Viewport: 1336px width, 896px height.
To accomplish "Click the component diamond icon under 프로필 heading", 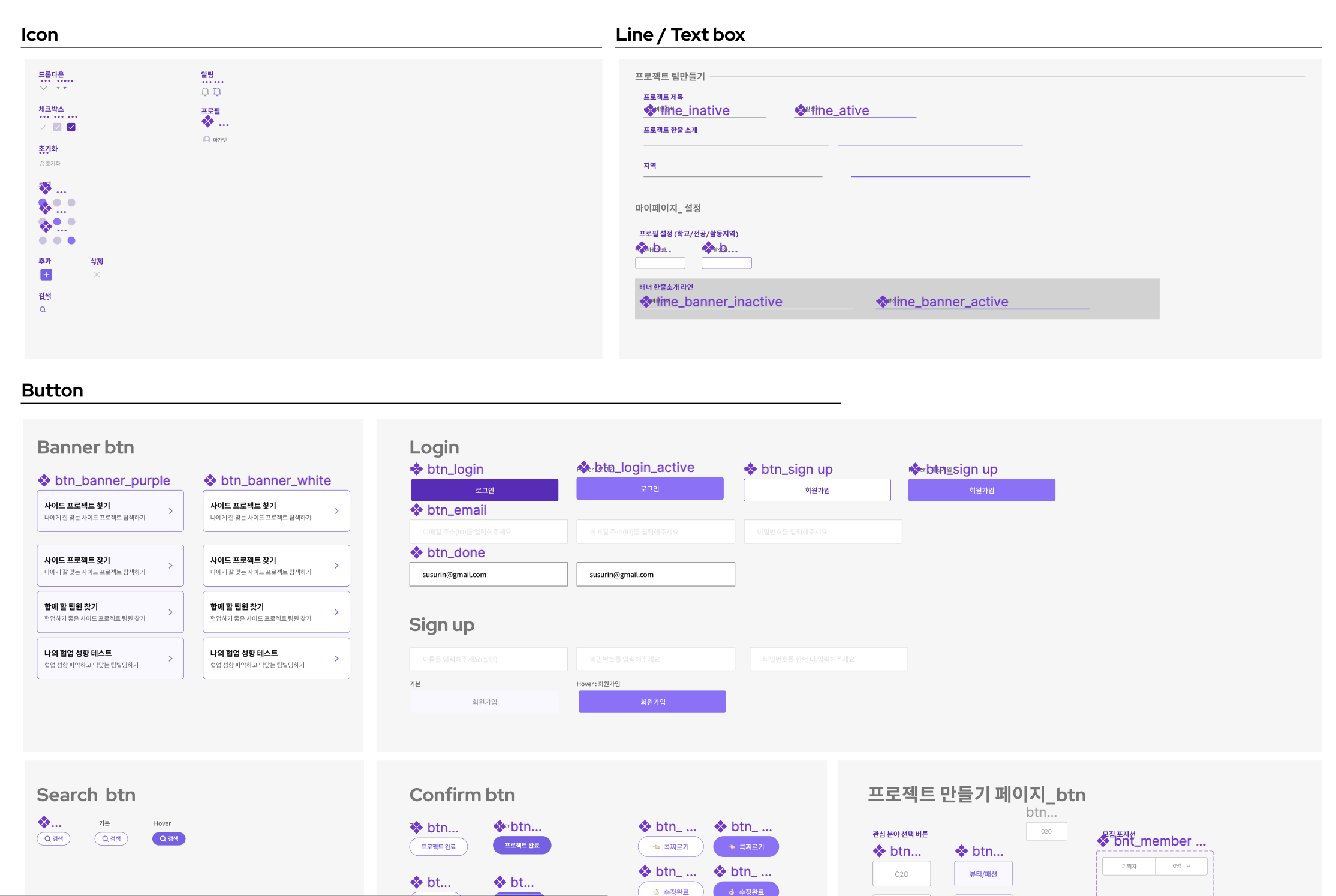I will point(207,122).
